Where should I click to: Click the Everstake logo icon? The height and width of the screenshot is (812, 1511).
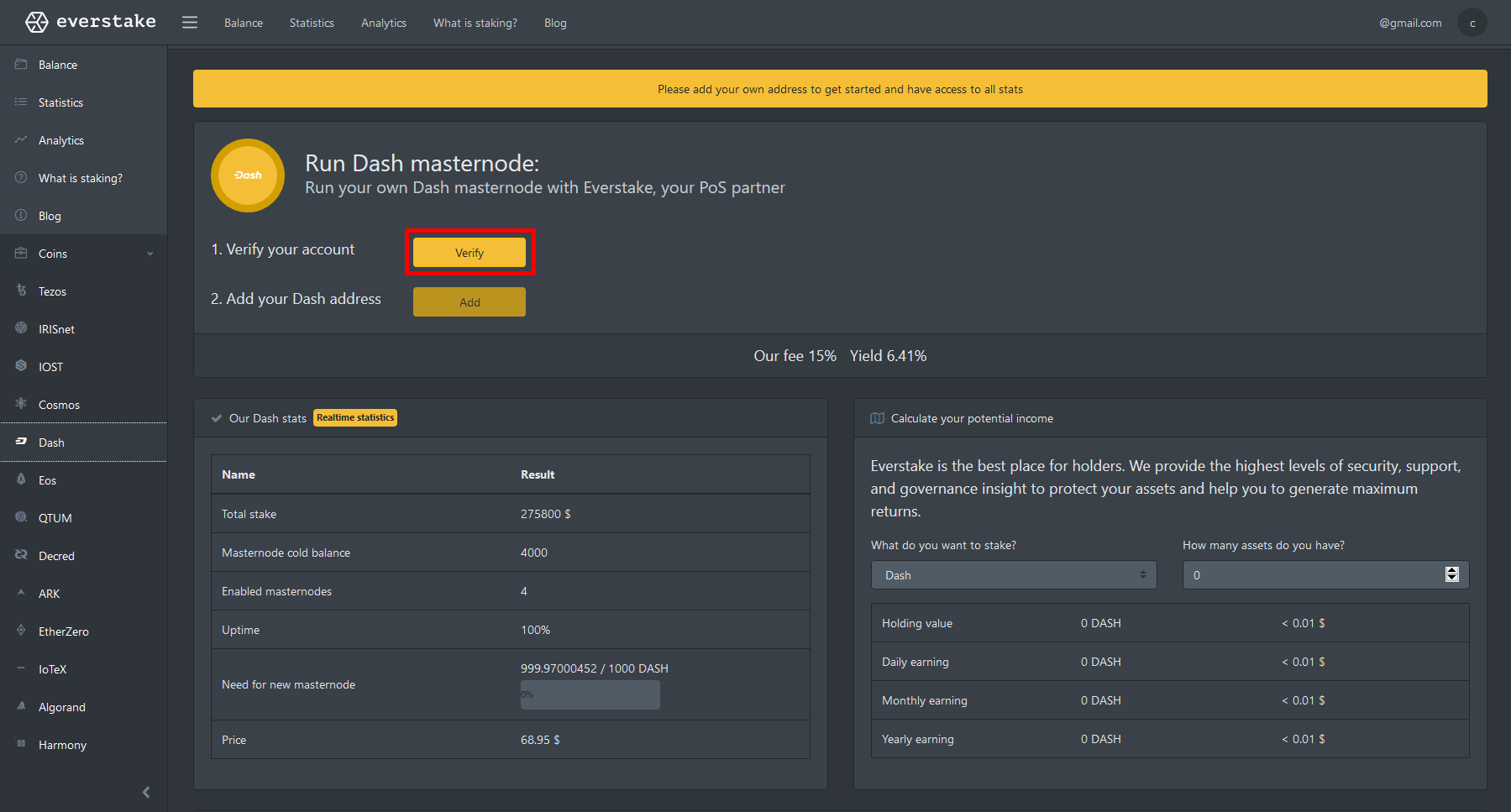36,22
